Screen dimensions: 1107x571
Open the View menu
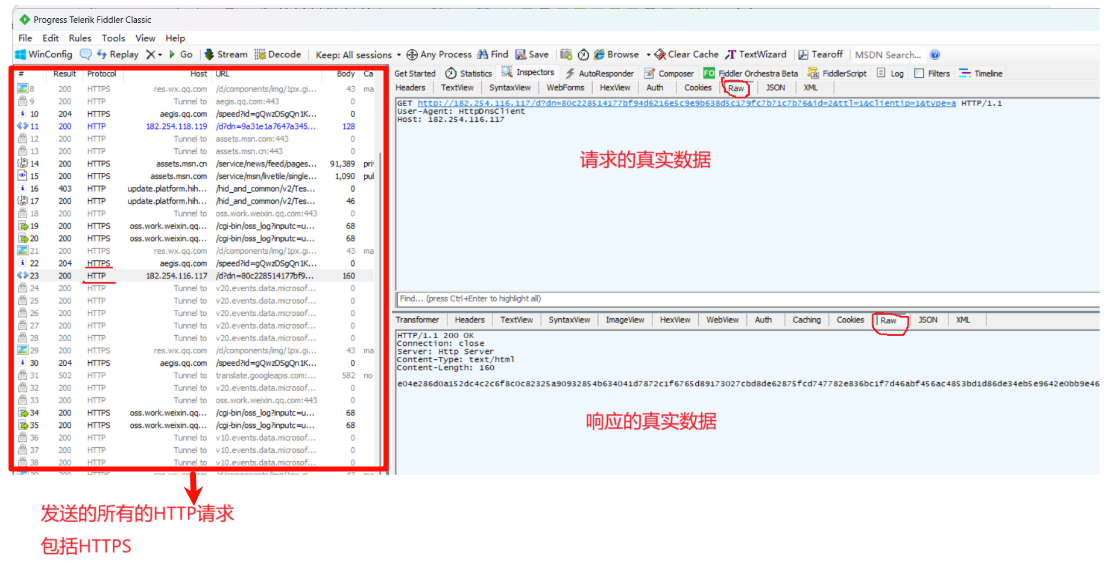coord(145,38)
